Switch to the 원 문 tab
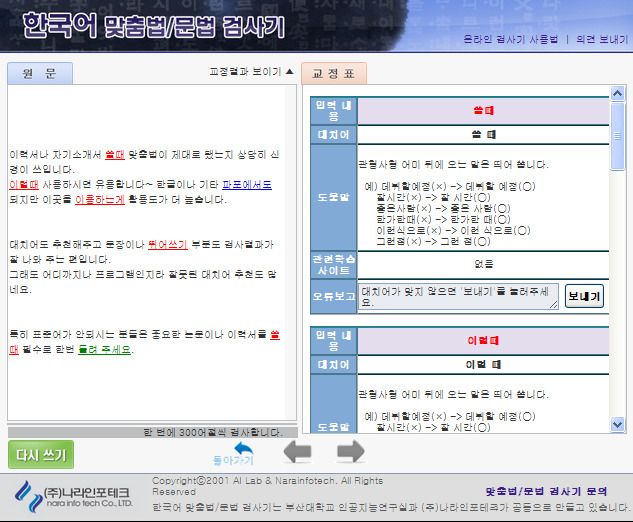Image resolution: width=633 pixels, height=522 pixels. 40,73
